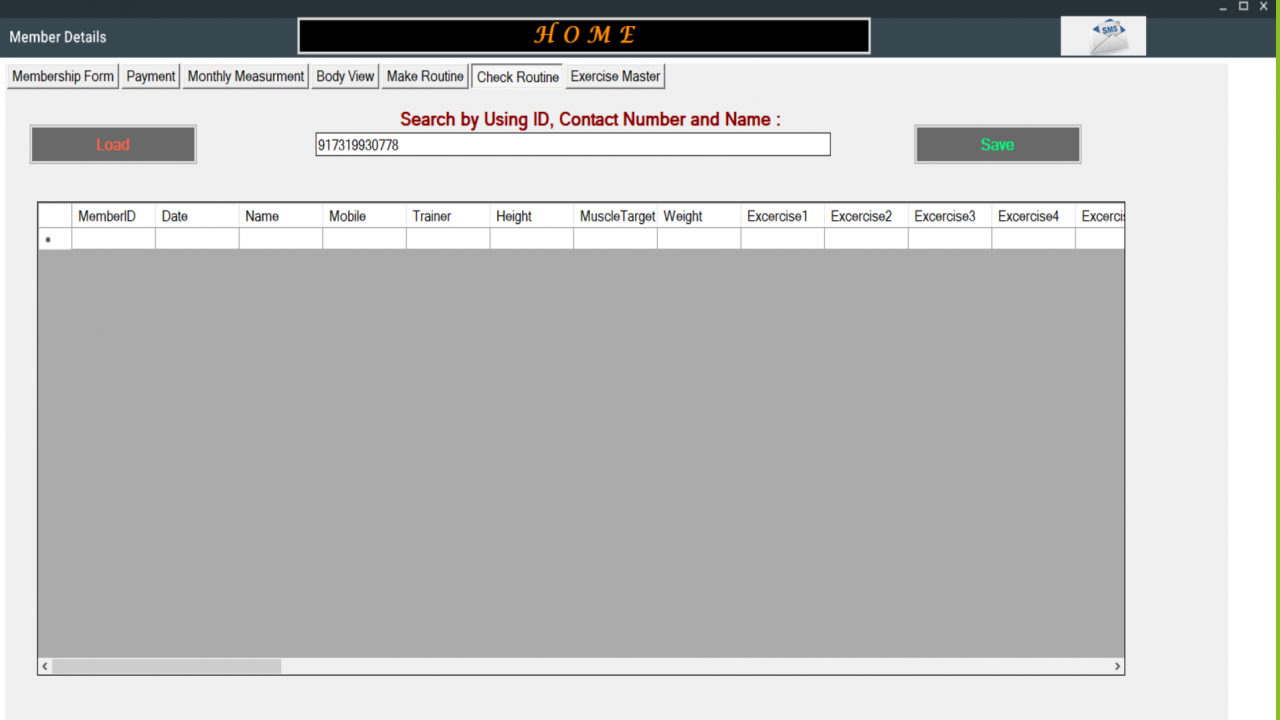Click the Excercise1 column header
Screen dimensions: 1280x720
783,216
